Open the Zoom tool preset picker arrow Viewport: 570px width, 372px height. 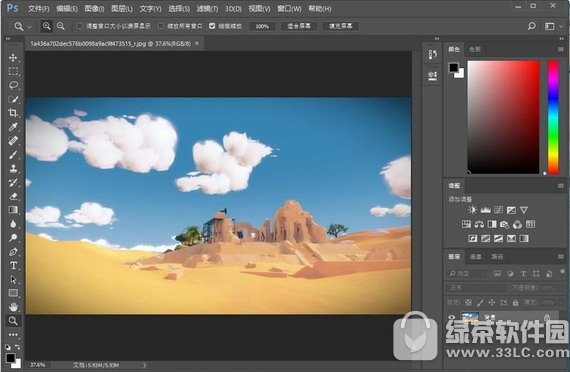(x=29, y=27)
